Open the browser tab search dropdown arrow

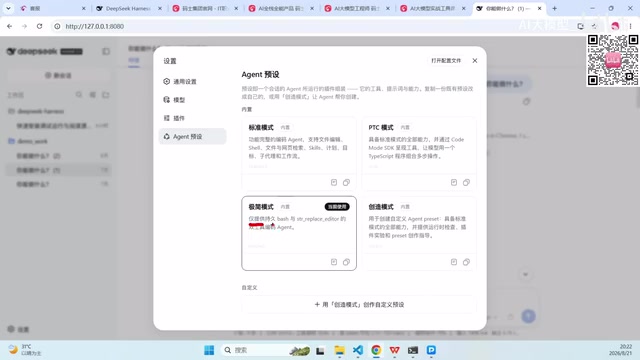click(8, 8)
